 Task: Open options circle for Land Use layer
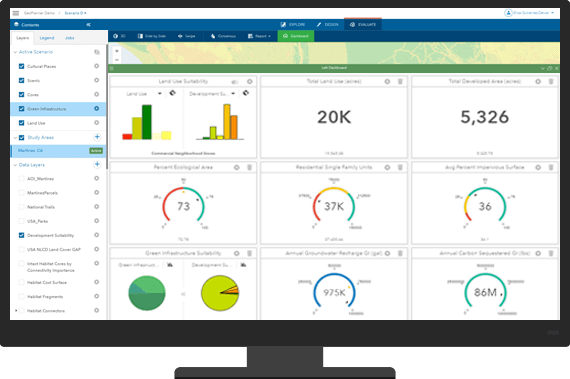96,123
